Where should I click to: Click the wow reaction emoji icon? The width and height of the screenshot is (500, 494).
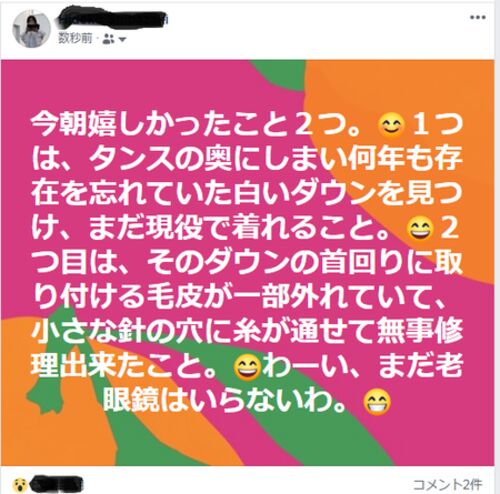click(20, 485)
